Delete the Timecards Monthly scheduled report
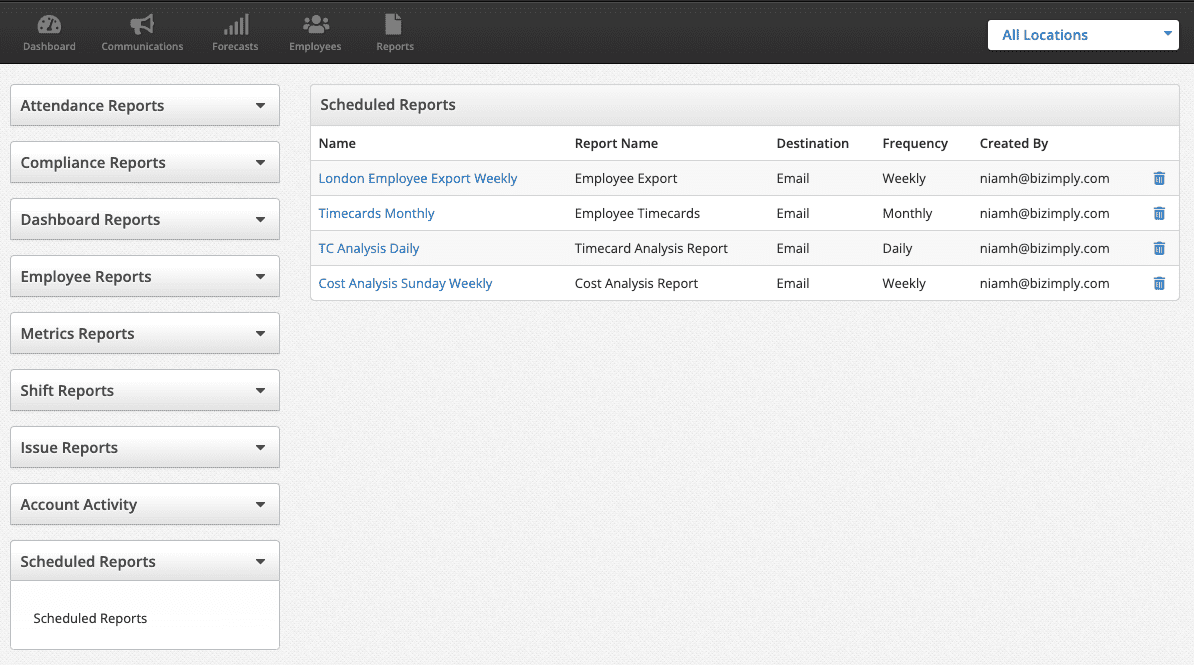The width and height of the screenshot is (1194, 665). 1159,214
